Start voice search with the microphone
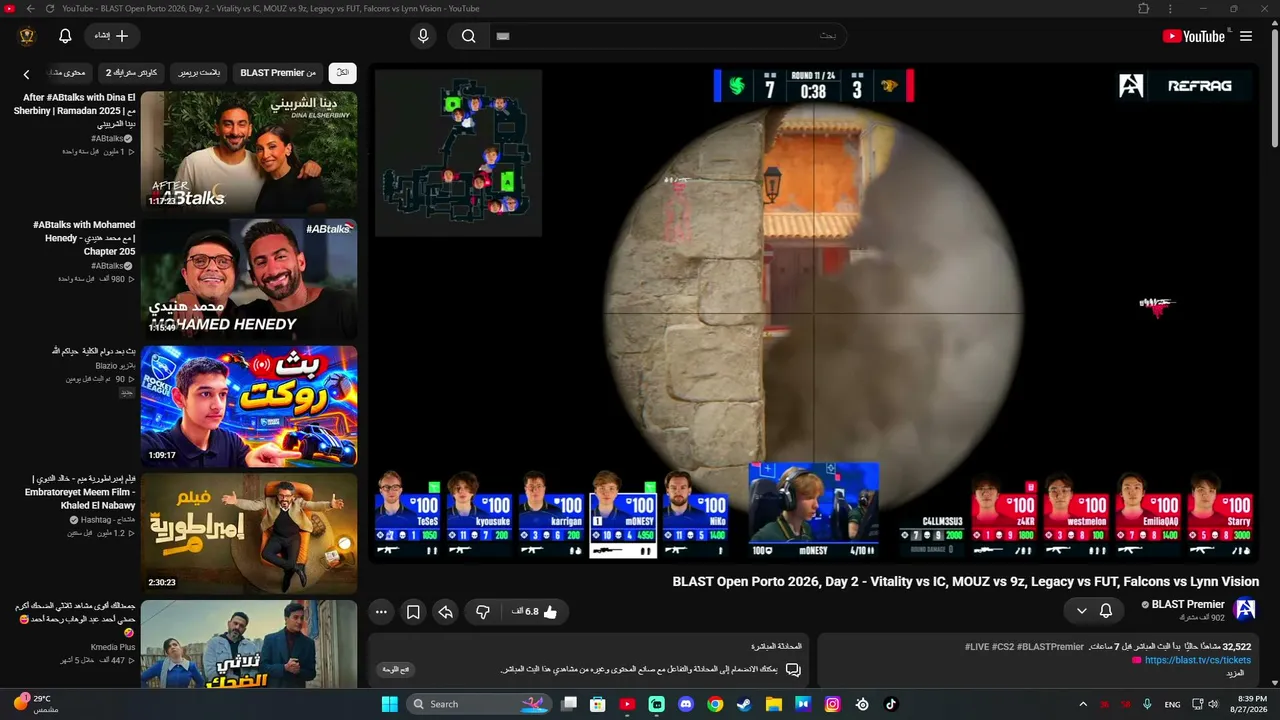The image size is (1280, 720). click(x=423, y=36)
